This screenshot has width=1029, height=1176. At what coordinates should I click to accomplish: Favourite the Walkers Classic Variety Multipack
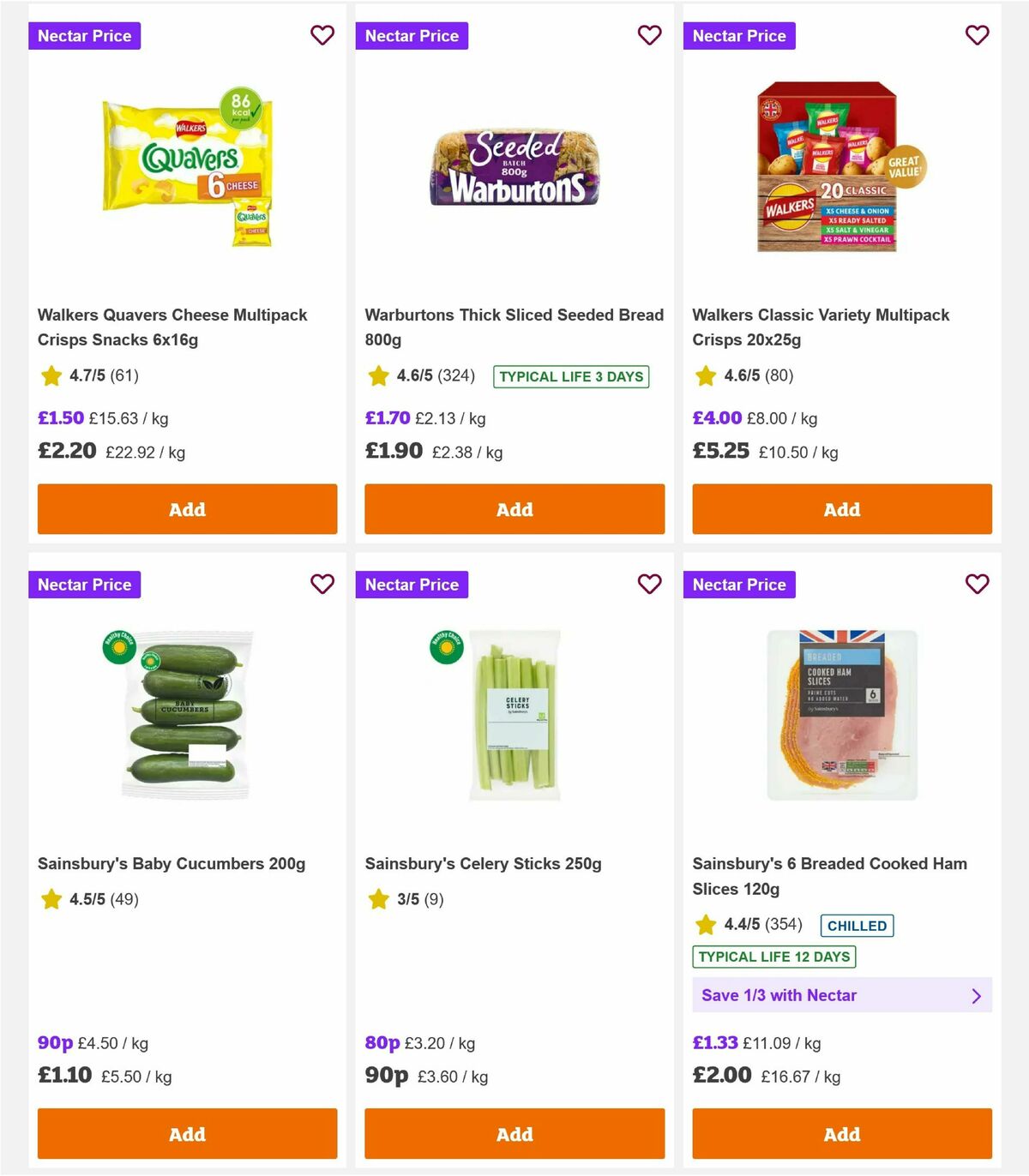tap(977, 35)
